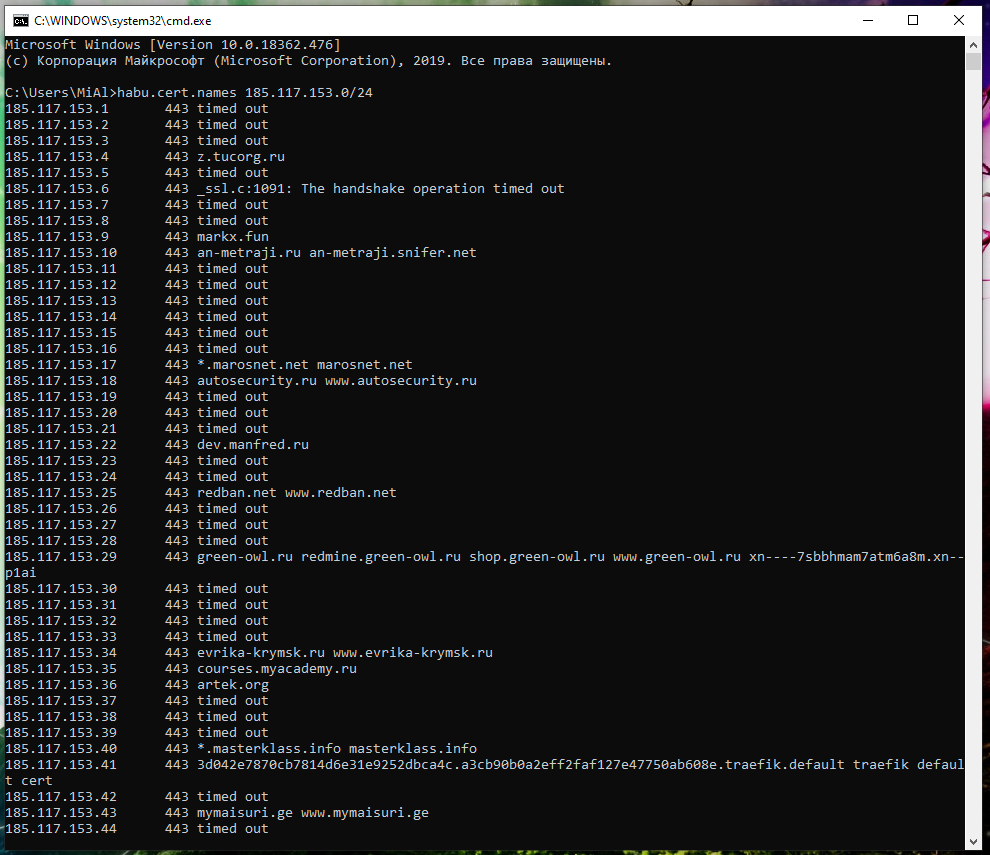
Task: Click the www.mymaisuri.ge hostname
Action: coord(365,813)
